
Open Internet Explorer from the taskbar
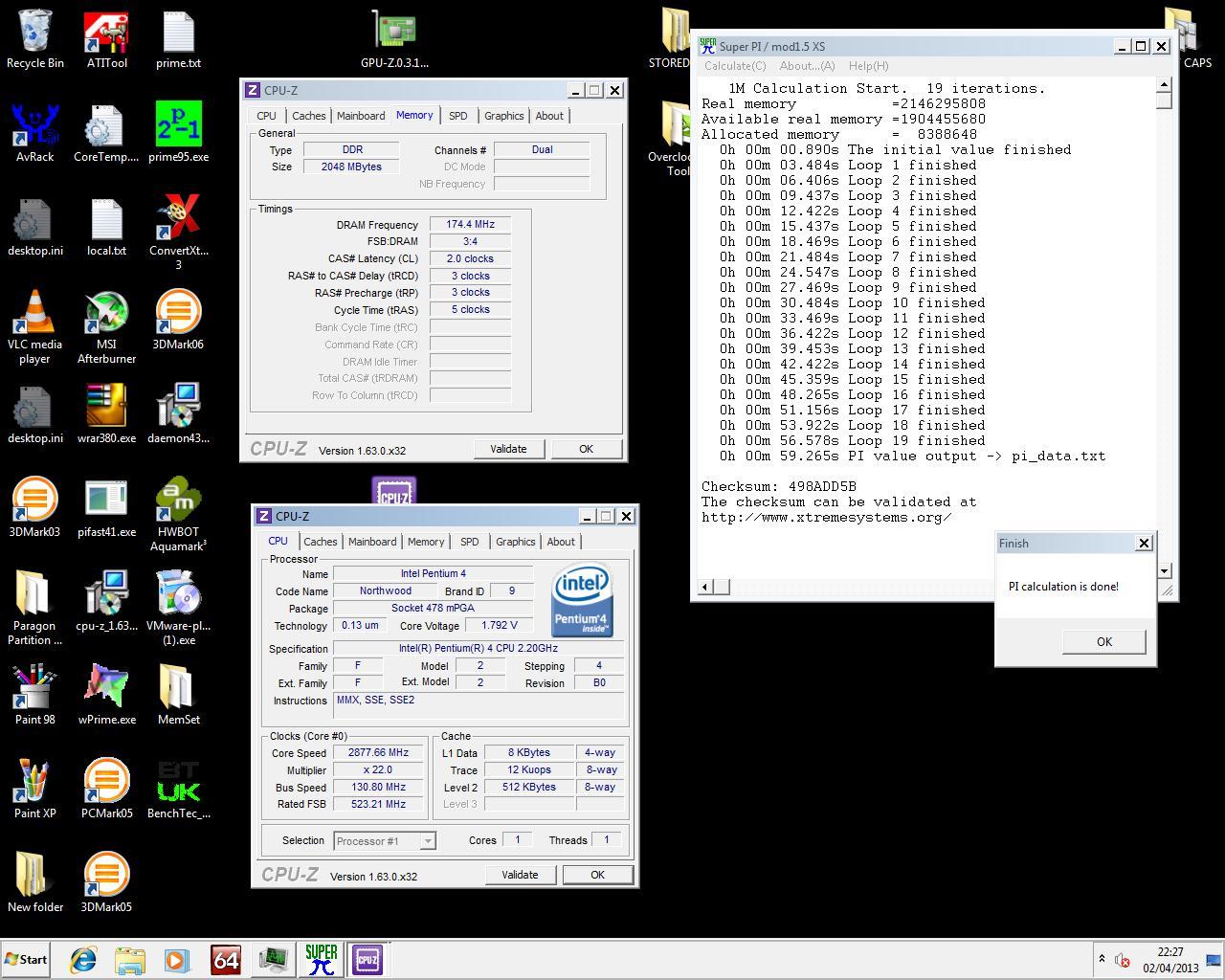83,959
